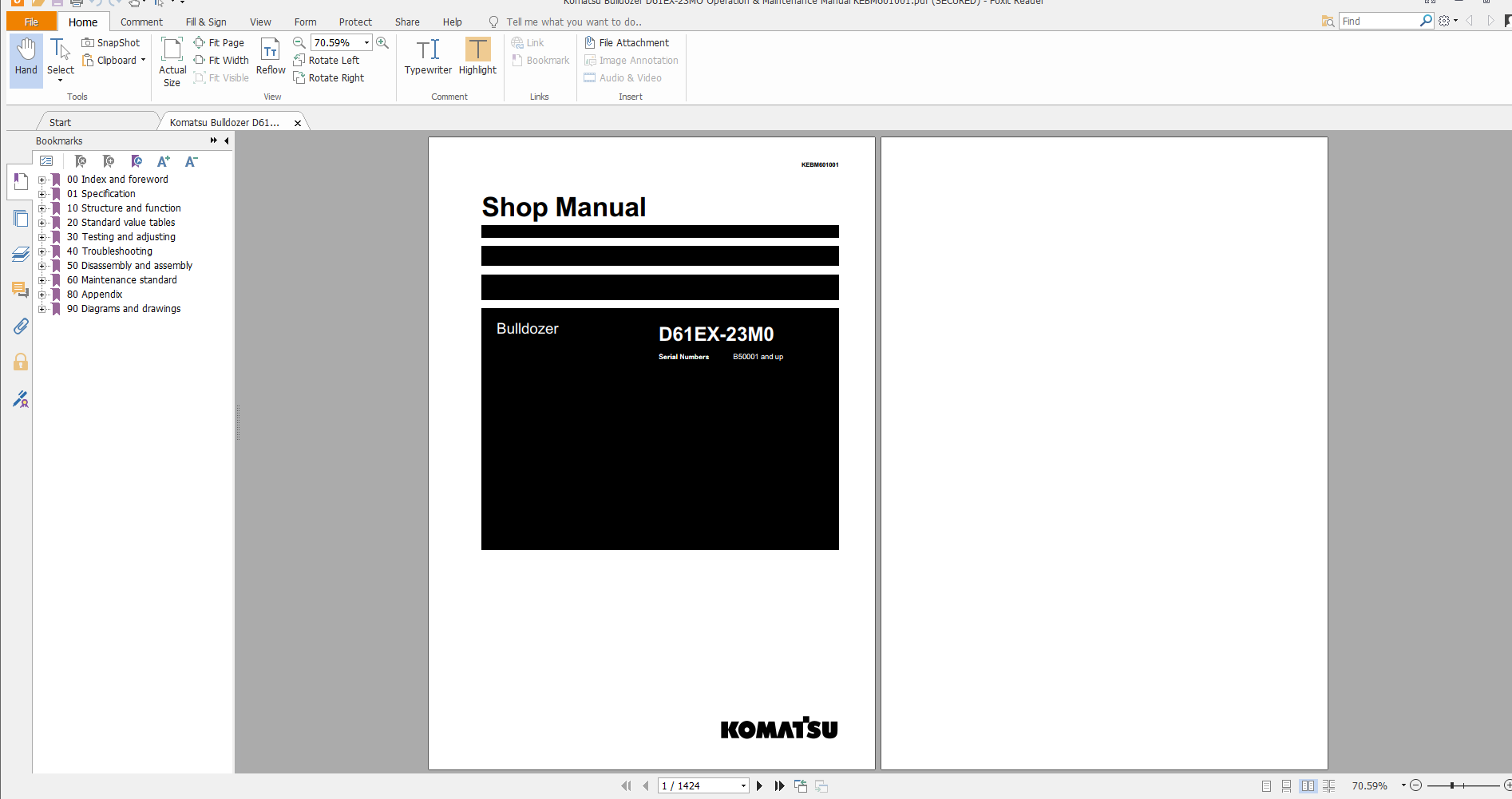Rotate the page left
The image size is (1512, 799).
click(327, 61)
